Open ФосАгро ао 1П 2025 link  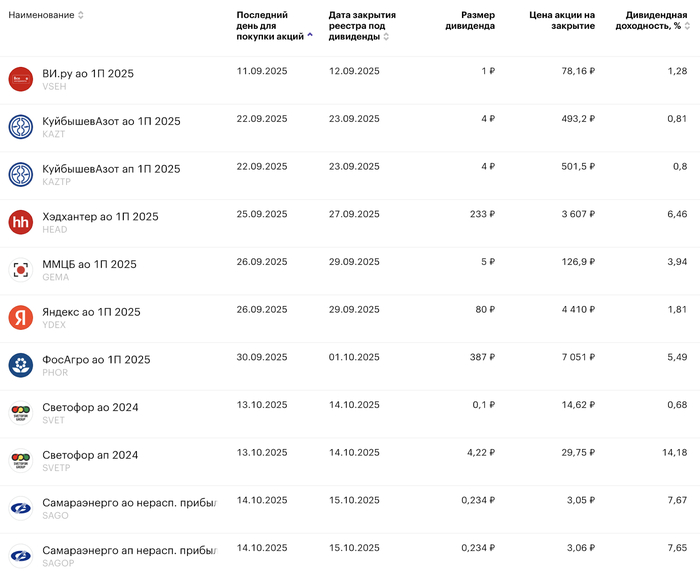pos(96,359)
